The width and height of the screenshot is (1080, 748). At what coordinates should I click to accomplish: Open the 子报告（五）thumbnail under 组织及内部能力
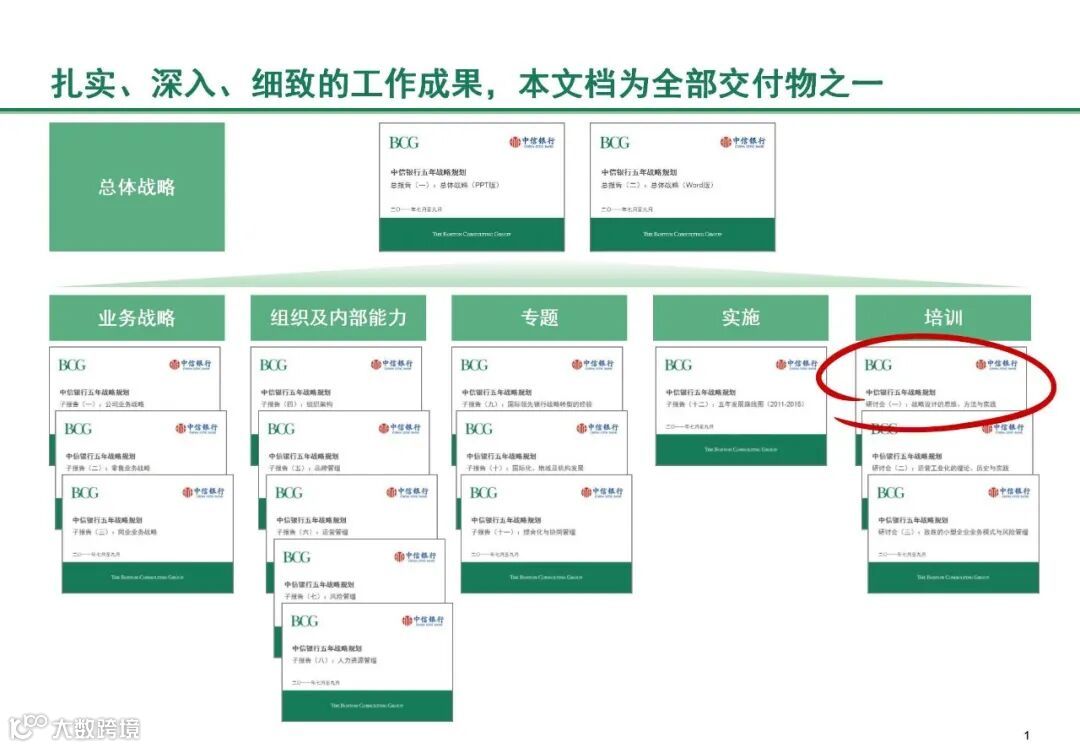pos(344,441)
